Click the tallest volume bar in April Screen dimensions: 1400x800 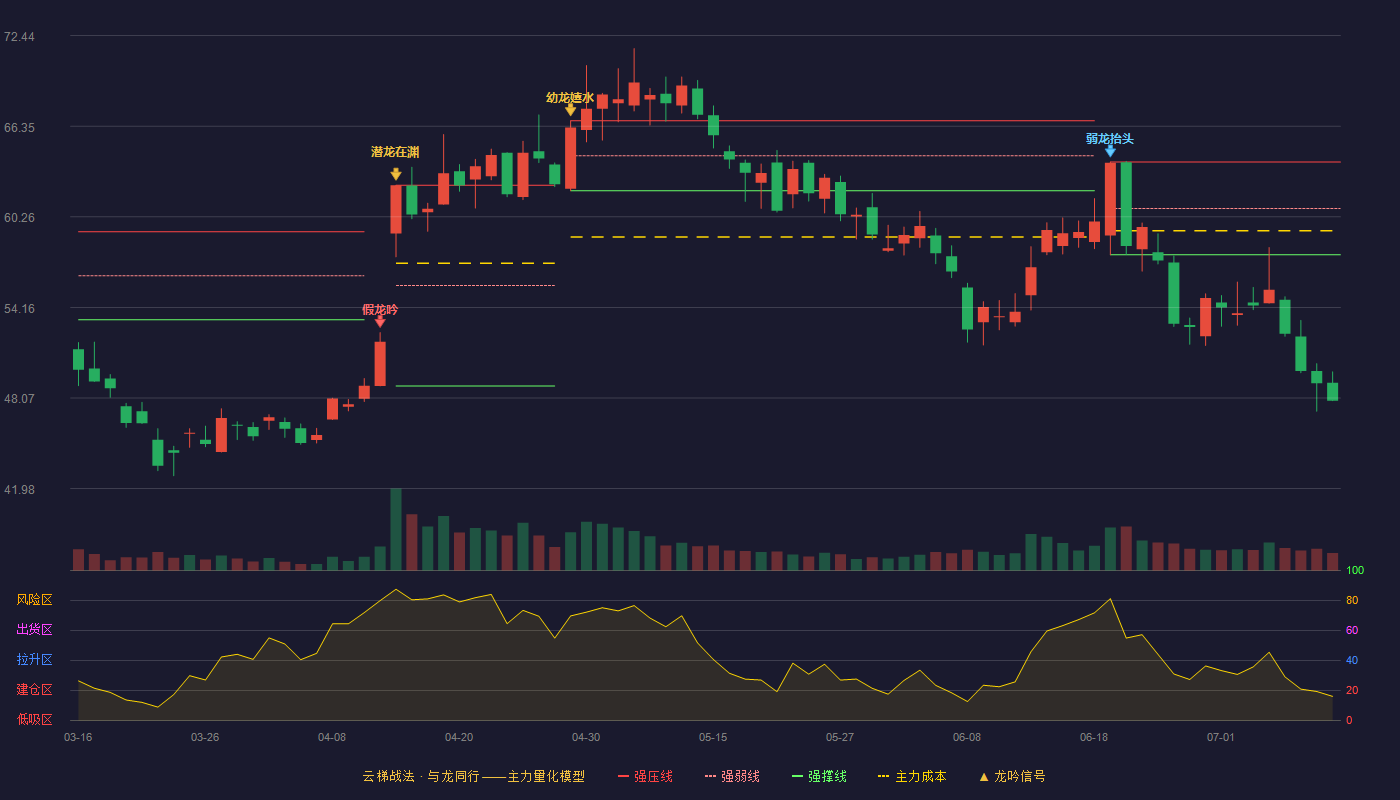396,529
